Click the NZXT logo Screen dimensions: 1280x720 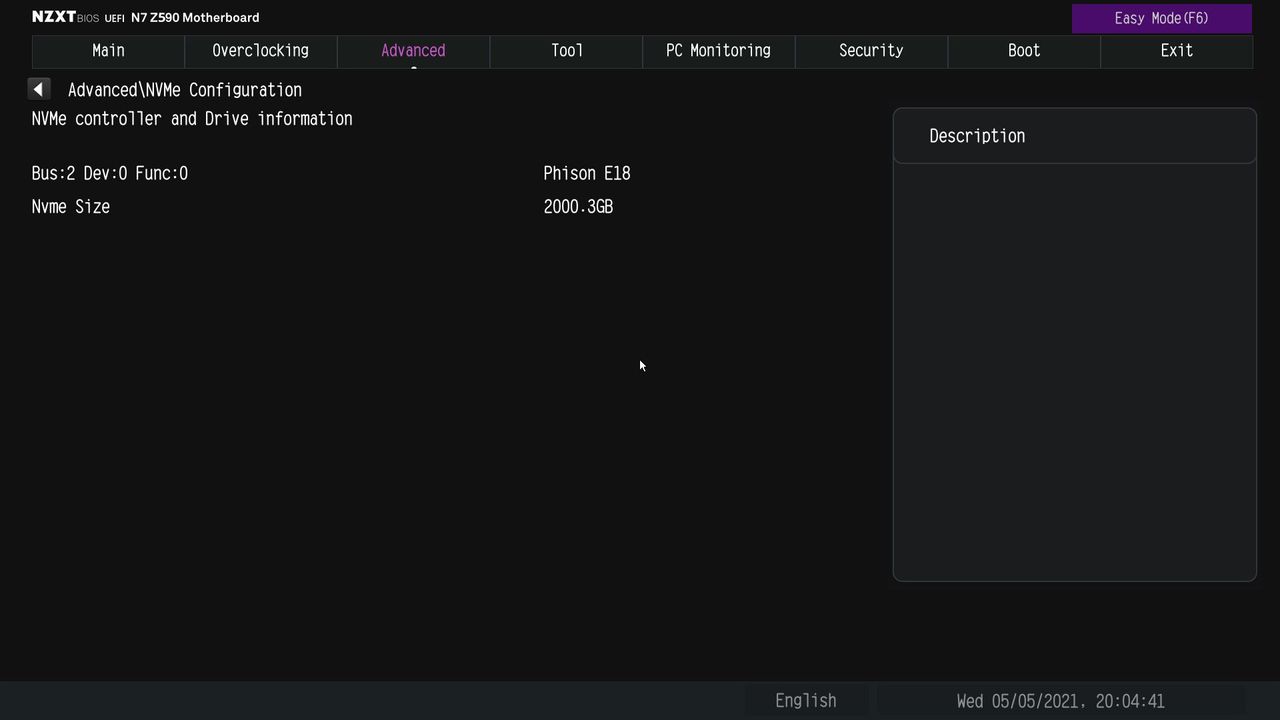point(54,17)
